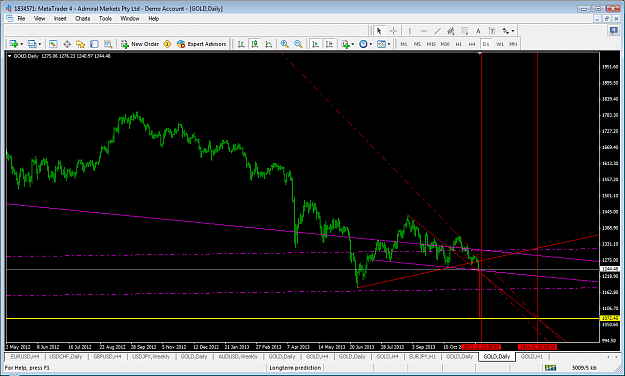
Task: Switch to the USDJPY,Weekly chart tab
Action: [151, 356]
